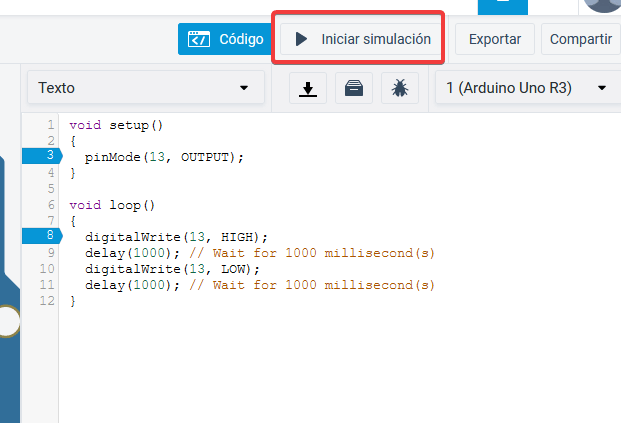Click the line 9 'Wait for 1000 millisecond(s)' comment
The image size is (621, 423).
pos(312,253)
